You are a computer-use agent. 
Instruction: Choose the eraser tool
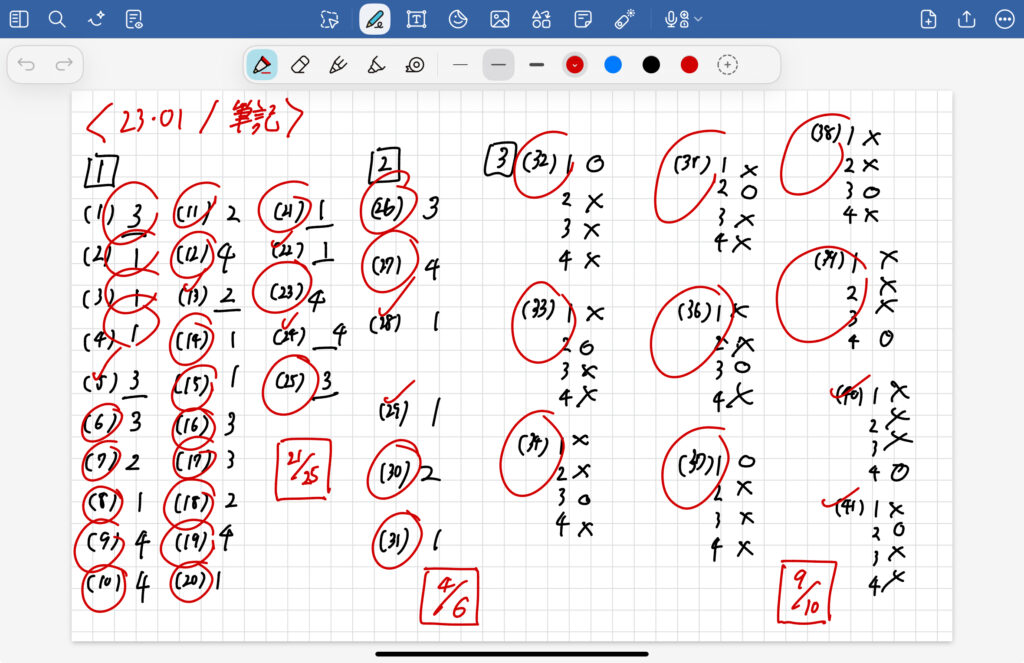pos(300,65)
